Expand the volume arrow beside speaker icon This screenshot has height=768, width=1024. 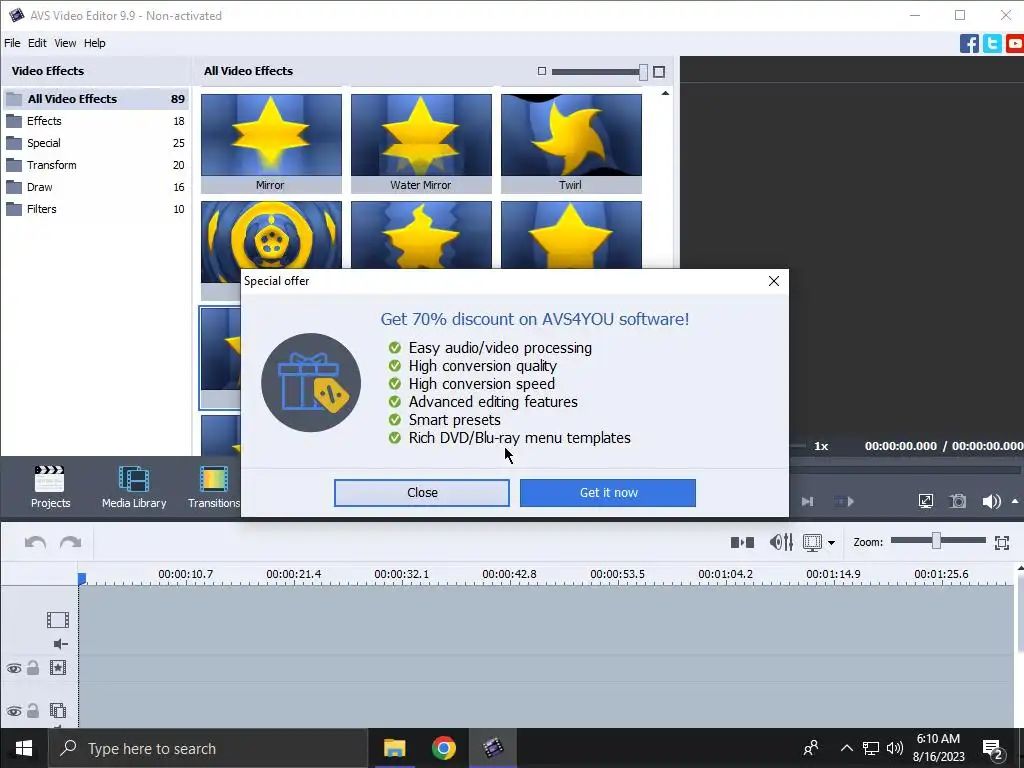[1015, 501]
